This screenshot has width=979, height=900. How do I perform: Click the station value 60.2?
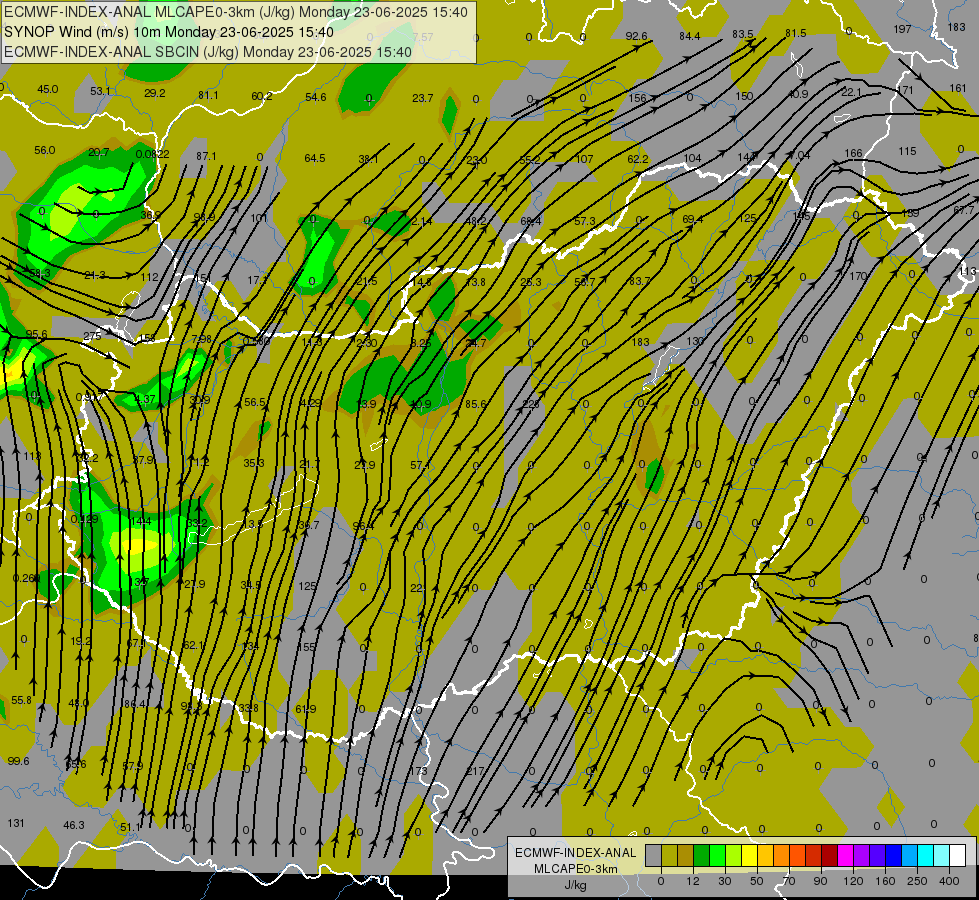point(262,96)
